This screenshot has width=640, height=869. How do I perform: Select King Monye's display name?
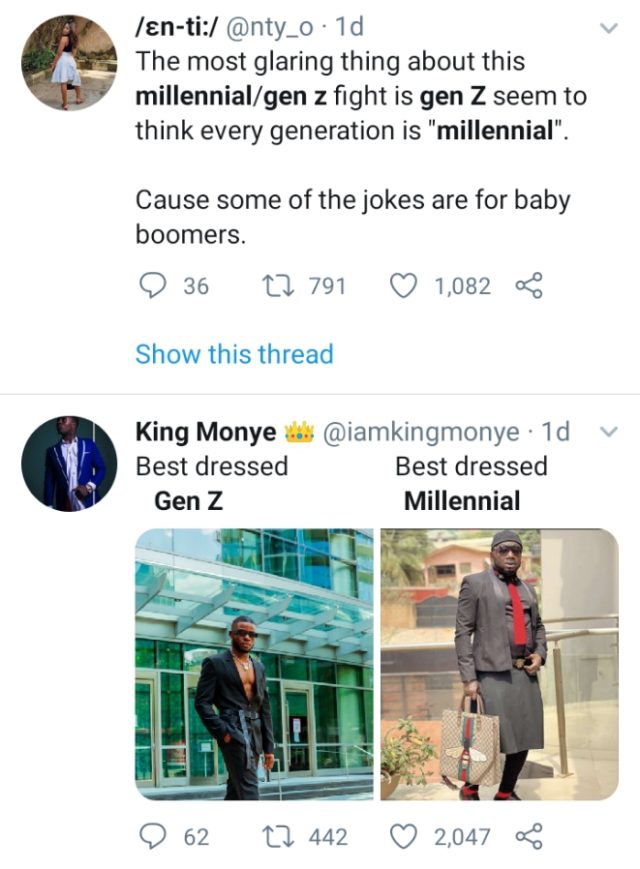(x=199, y=429)
